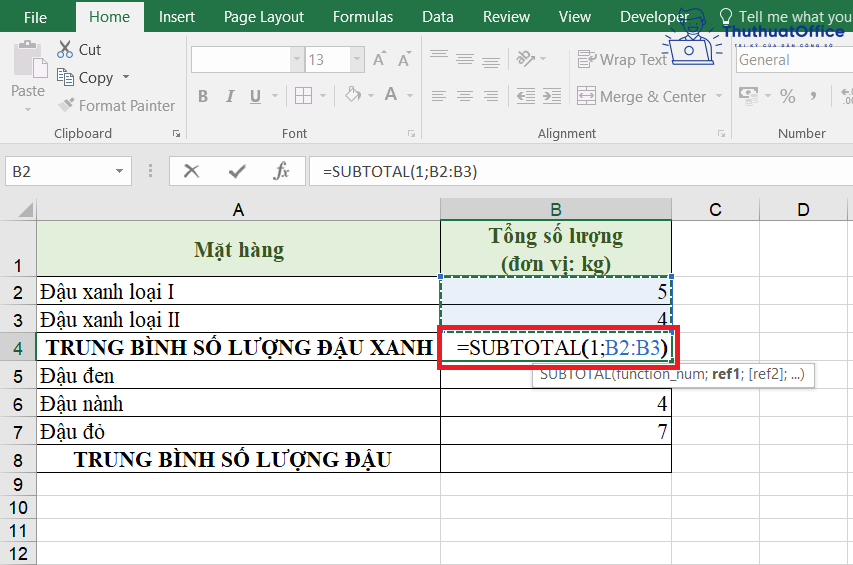Increase font size with larger A icon
Viewport: 853px width, 565px height.
[379, 59]
